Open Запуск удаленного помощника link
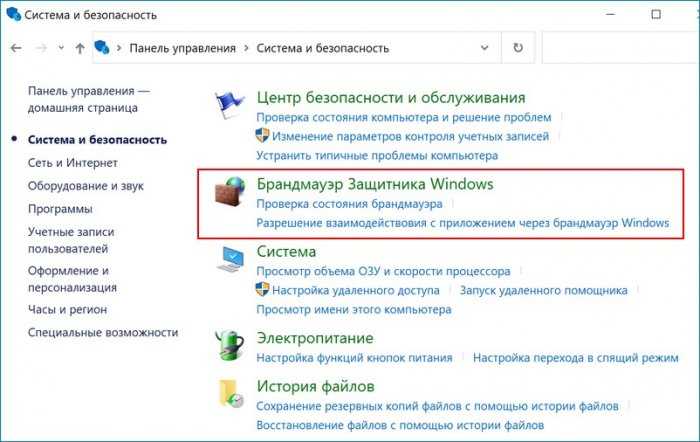 (x=543, y=291)
